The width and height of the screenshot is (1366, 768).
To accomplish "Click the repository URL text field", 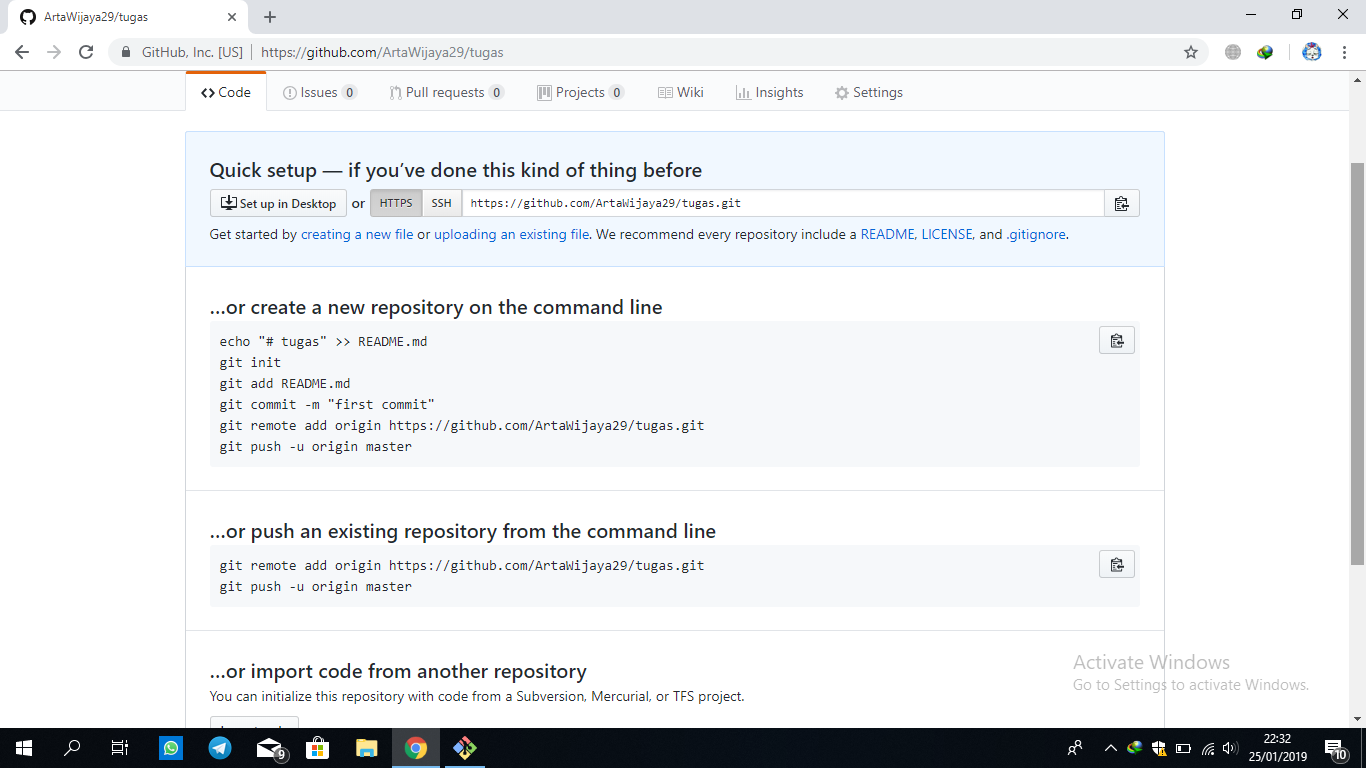I will tap(783, 203).
